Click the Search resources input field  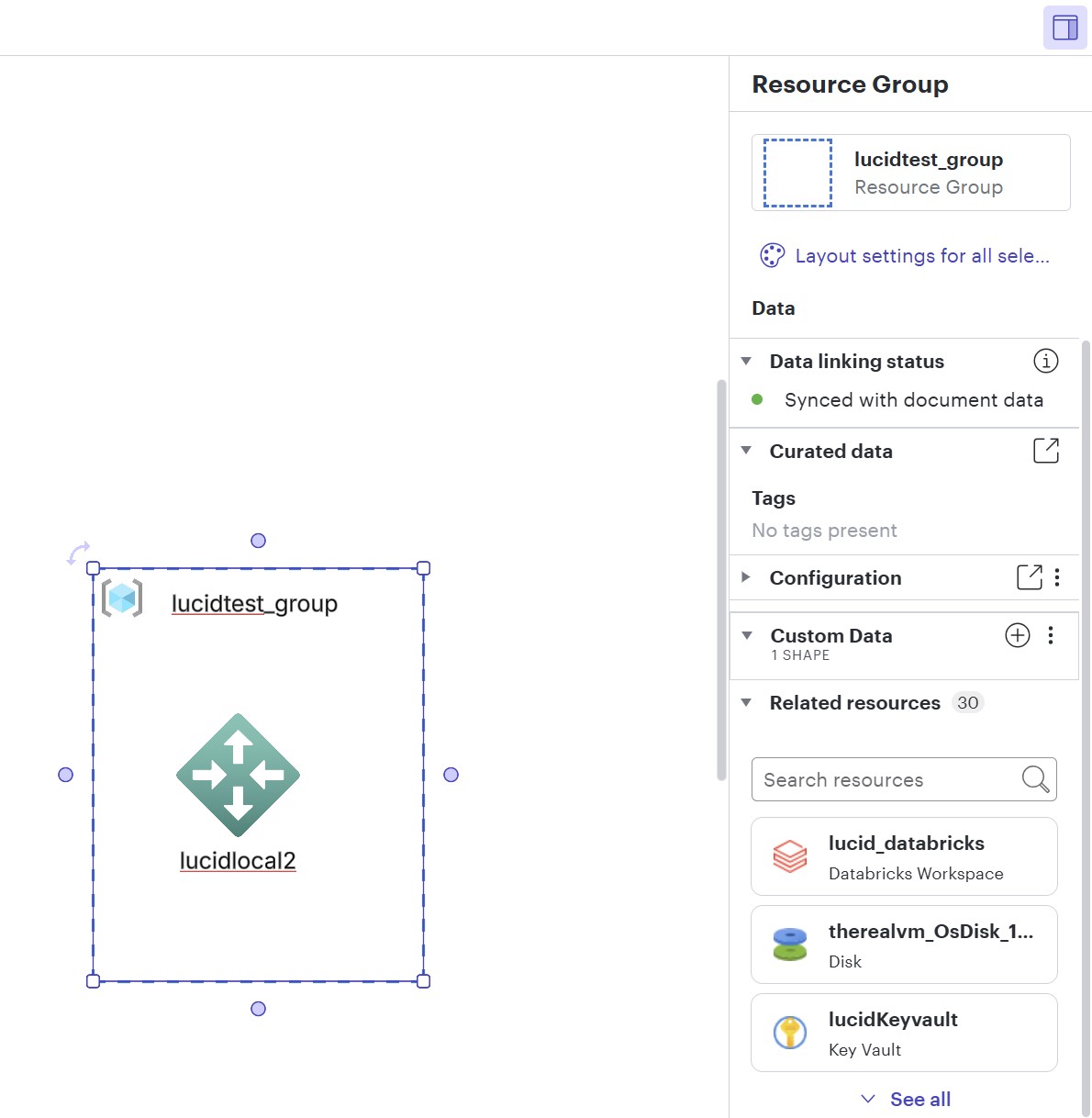tap(904, 779)
